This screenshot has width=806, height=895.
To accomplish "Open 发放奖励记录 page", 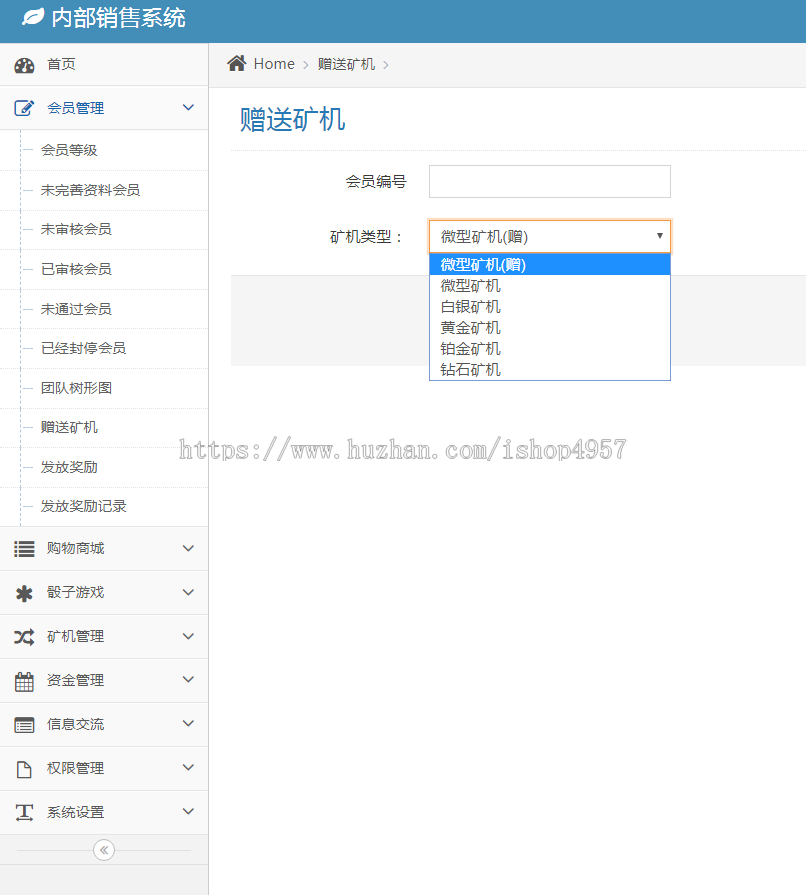I will tap(104, 506).
